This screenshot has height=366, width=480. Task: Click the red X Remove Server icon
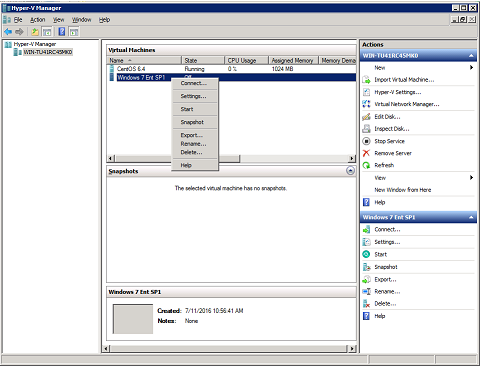point(366,153)
